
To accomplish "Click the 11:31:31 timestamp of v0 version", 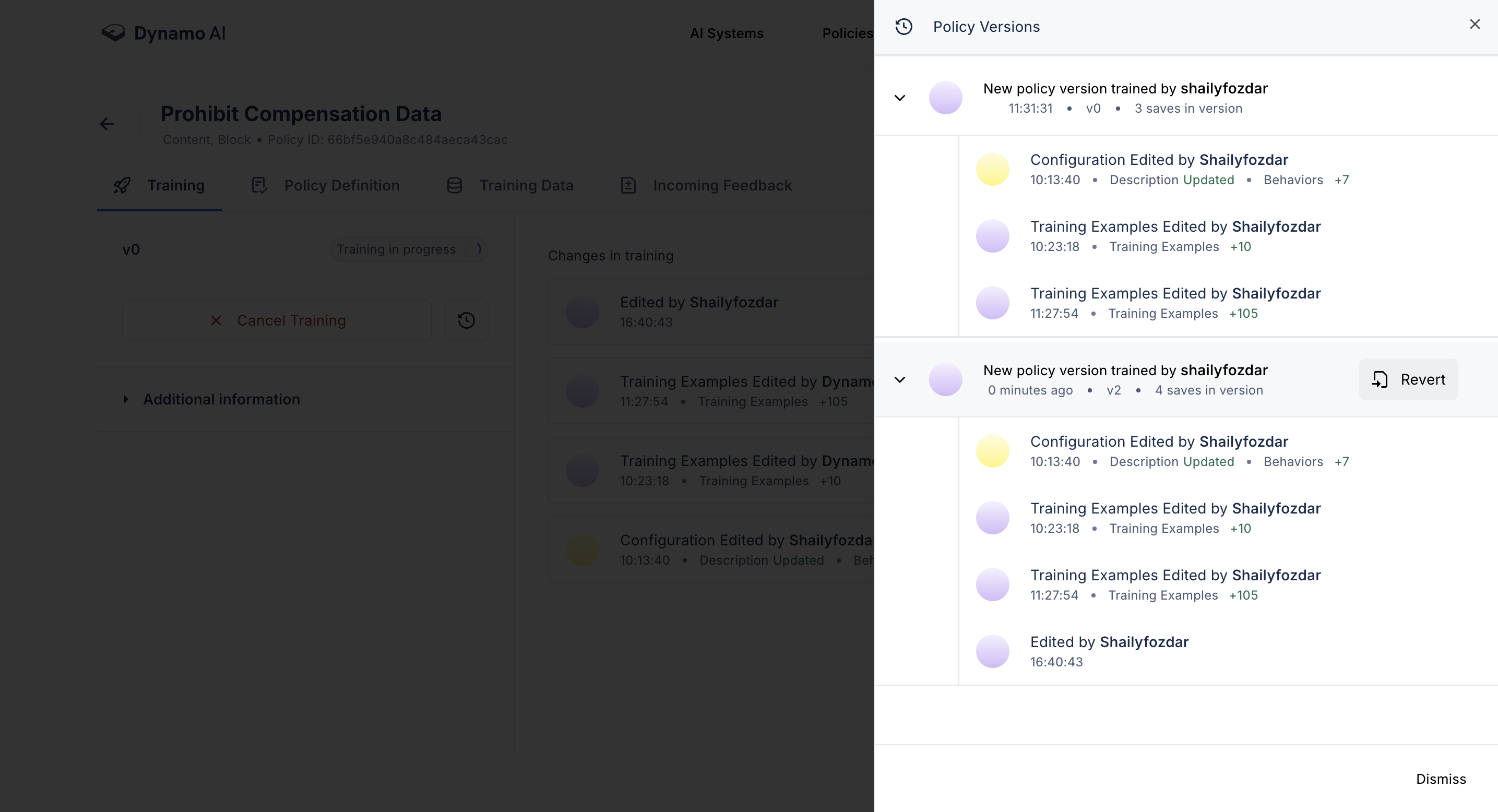I will pos(1030,109).
